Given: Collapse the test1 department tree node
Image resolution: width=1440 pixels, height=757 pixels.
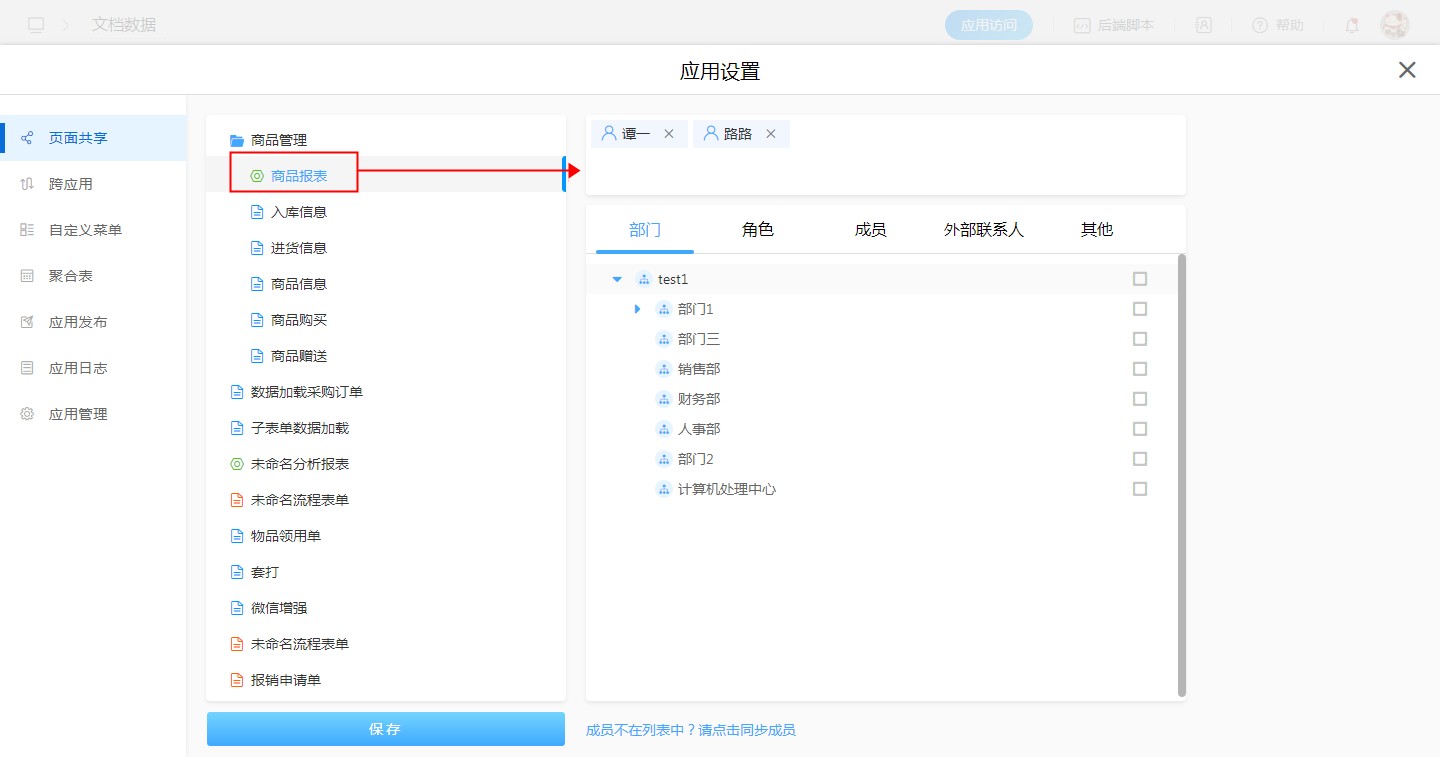Looking at the screenshot, I should click(617, 279).
